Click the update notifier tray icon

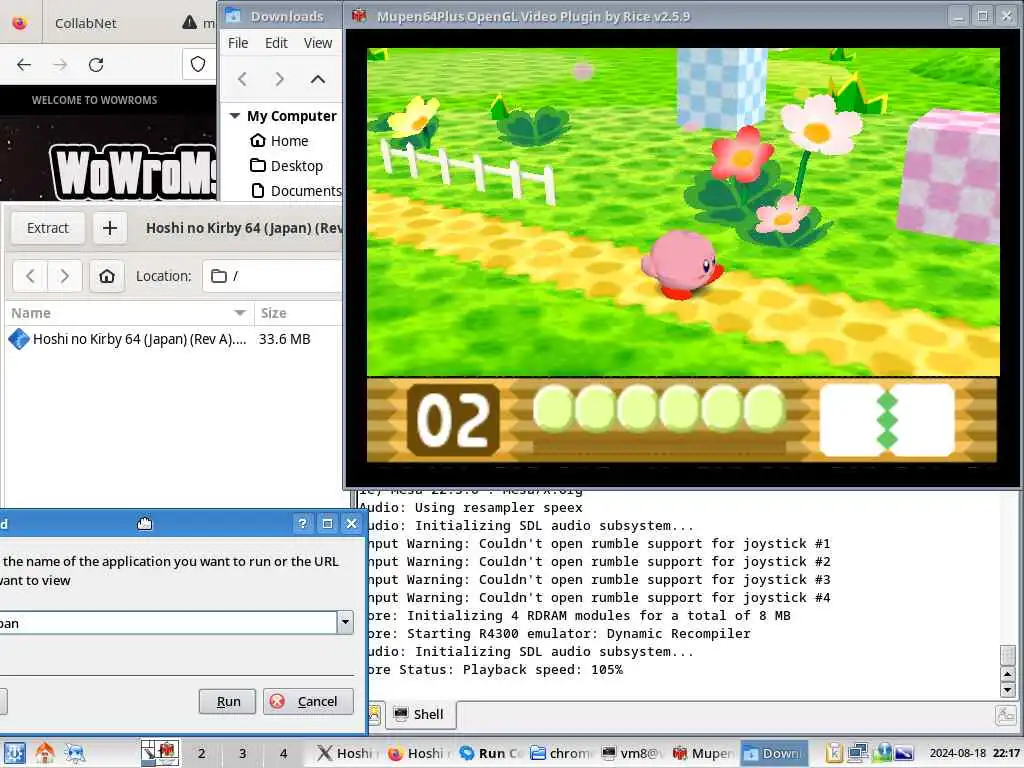pos(881,753)
